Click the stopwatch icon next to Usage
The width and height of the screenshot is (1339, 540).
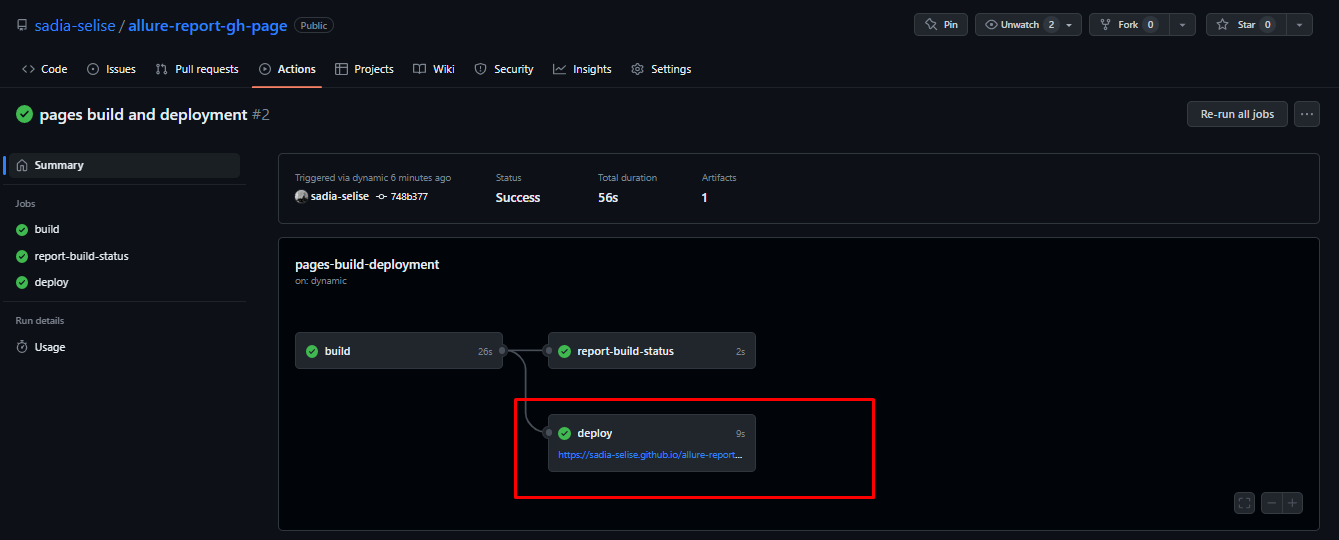tap(22, 347)
